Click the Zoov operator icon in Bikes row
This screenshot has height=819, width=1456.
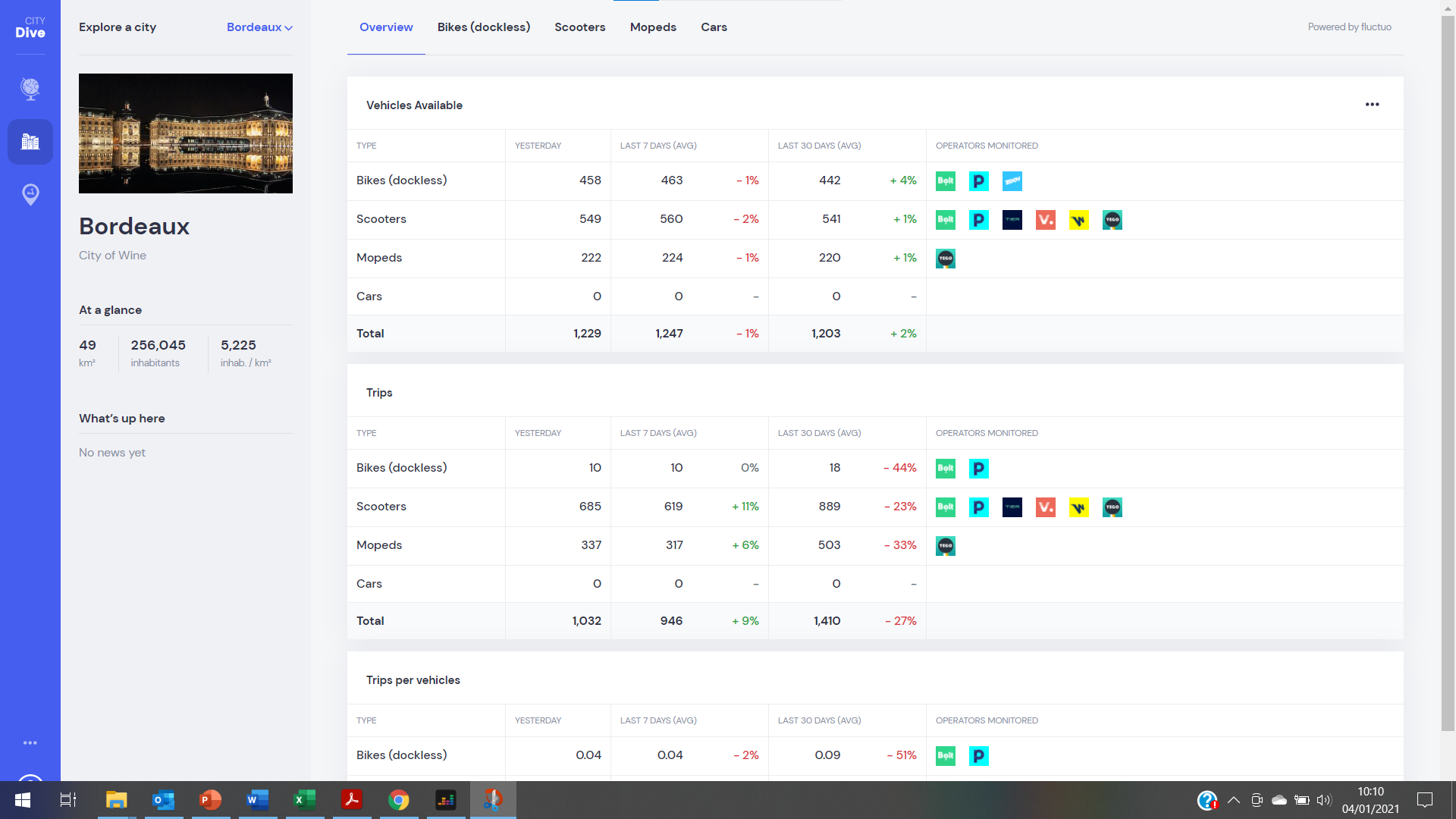pos(1012,181)
